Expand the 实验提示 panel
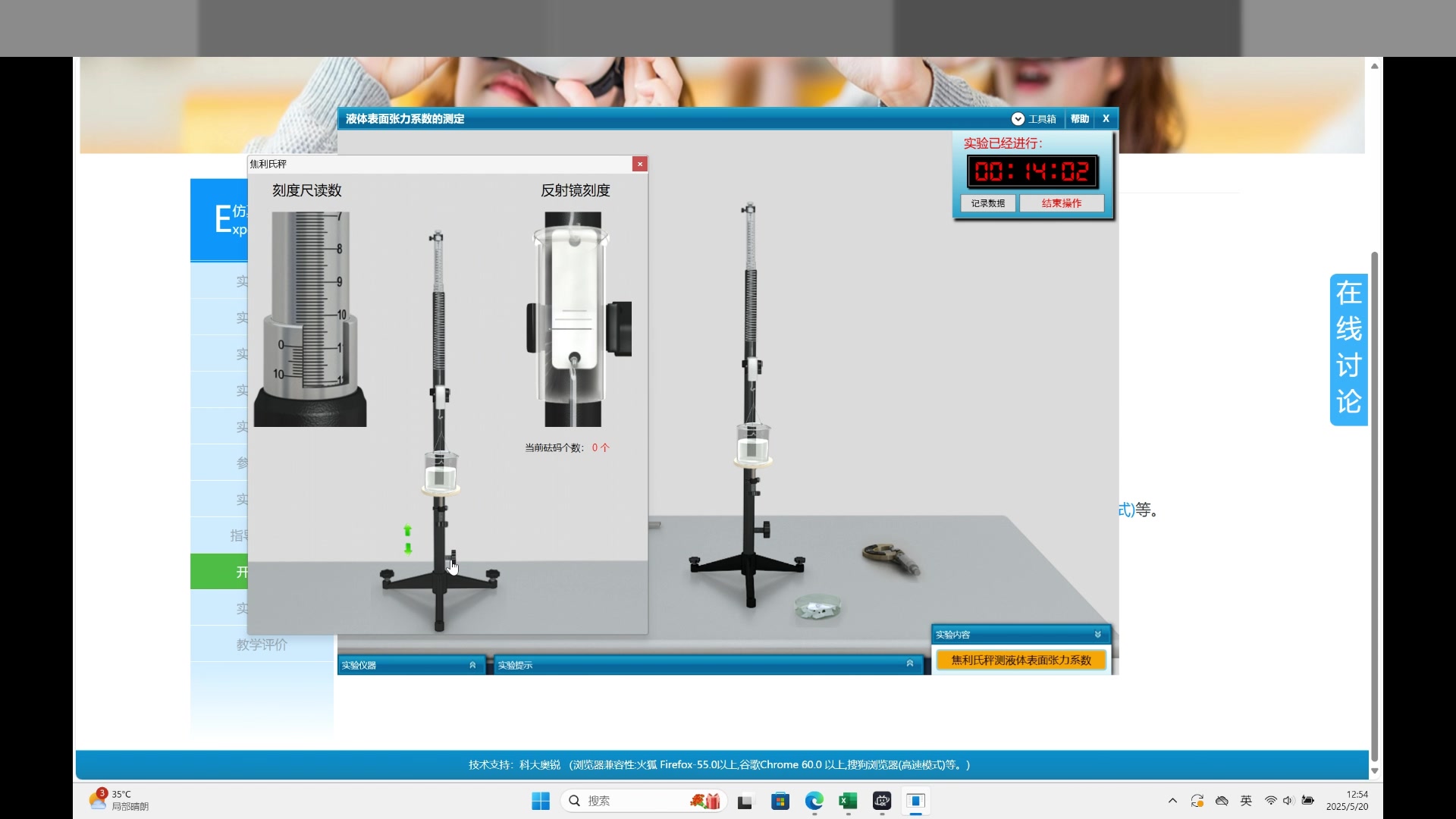1456x819 pixels. click(x=909, y=664)
